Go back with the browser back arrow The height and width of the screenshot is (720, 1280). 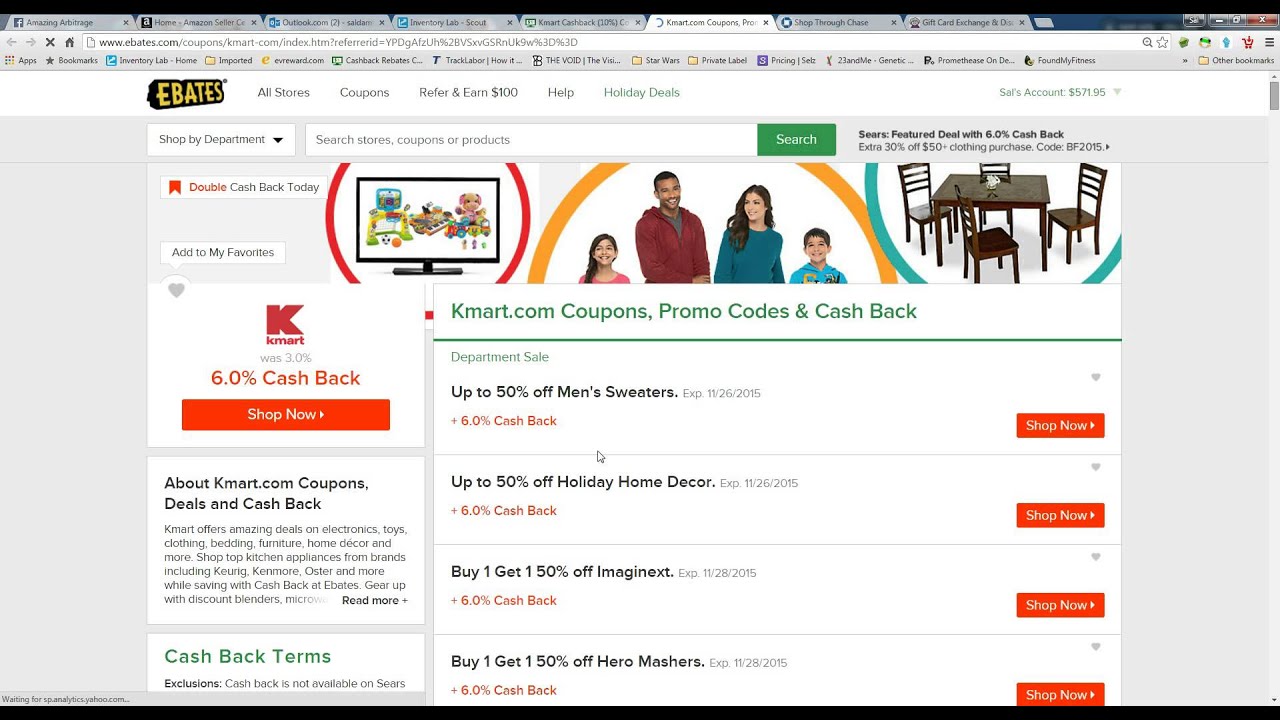[x=11, y=42]
